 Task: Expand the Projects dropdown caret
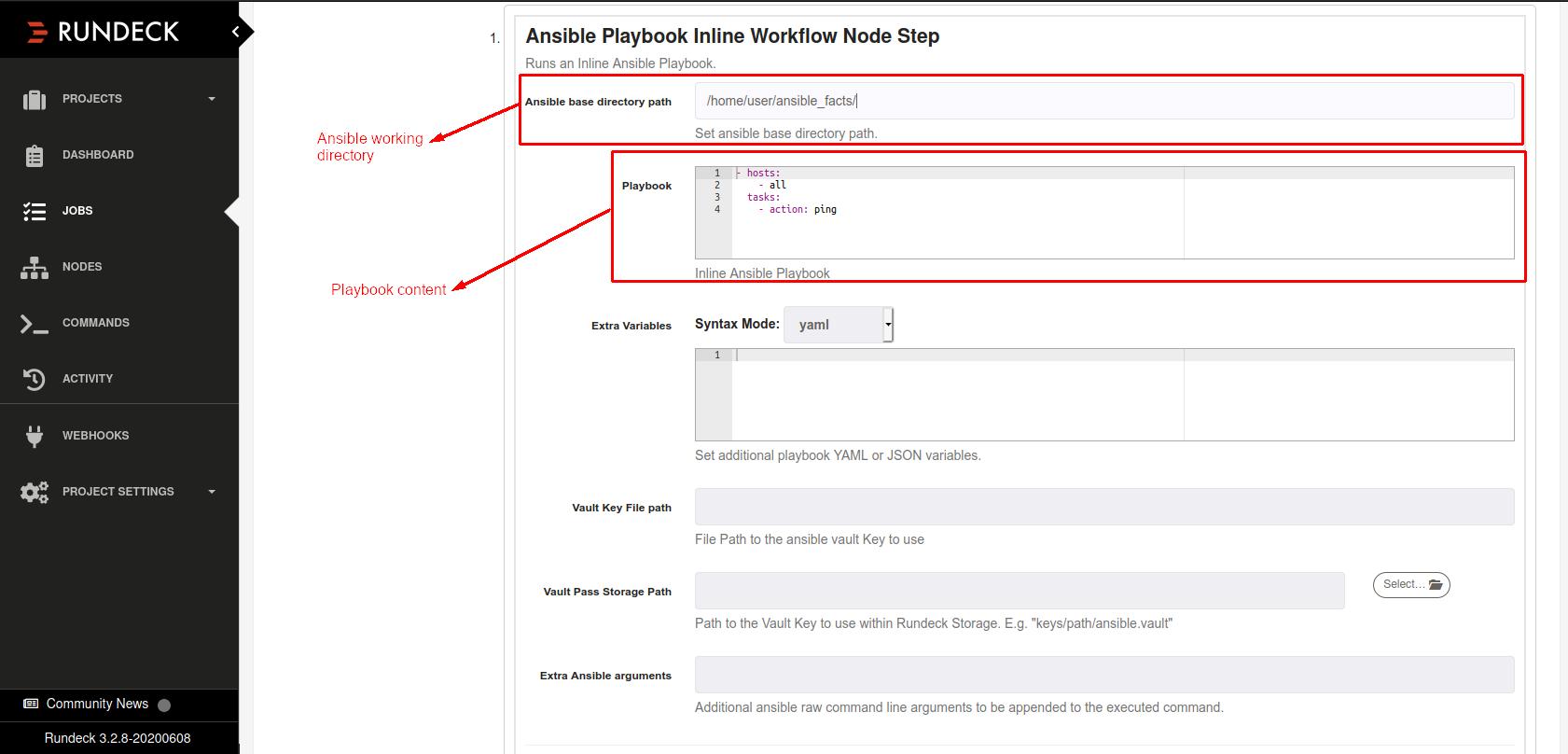[212, 99]
